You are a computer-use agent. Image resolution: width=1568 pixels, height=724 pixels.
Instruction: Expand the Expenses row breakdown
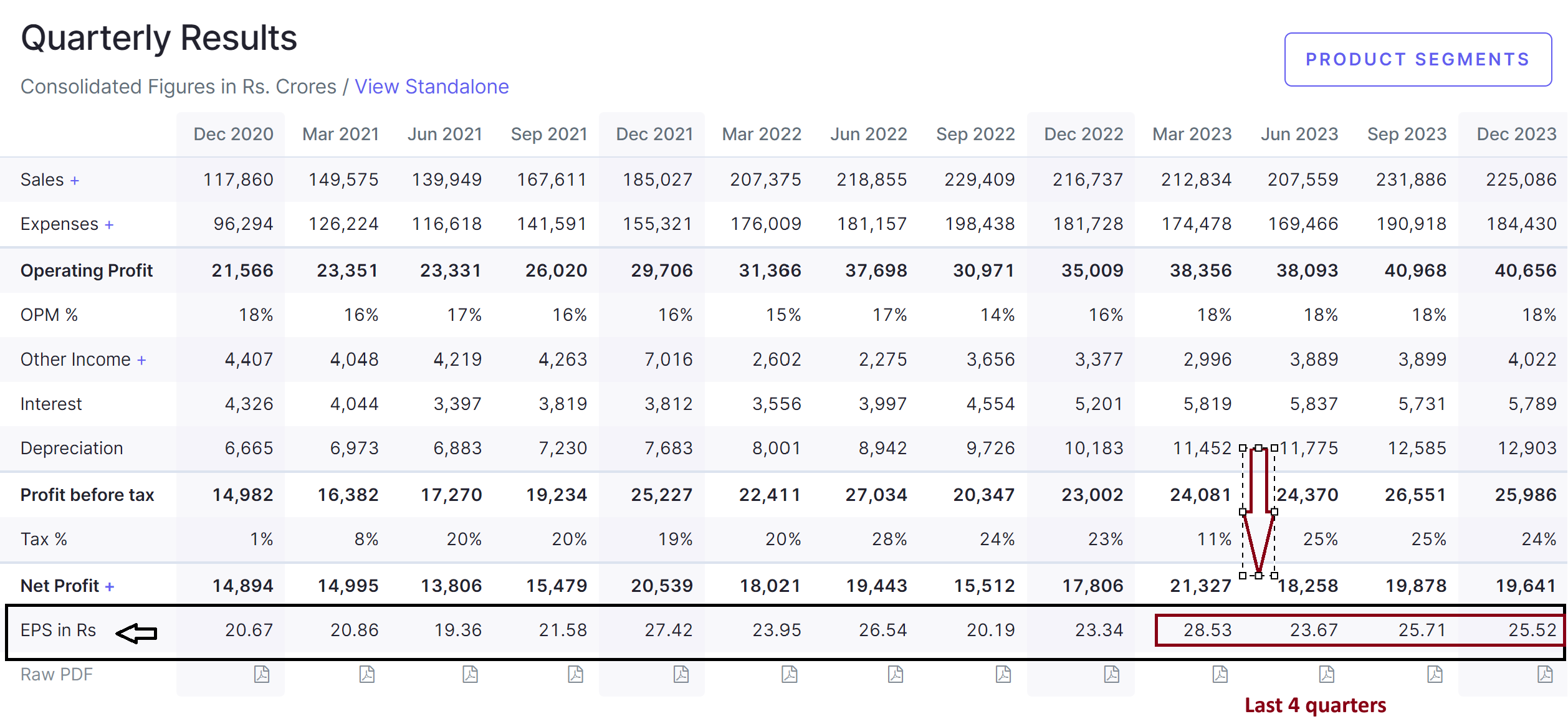[x=109, y=225]
